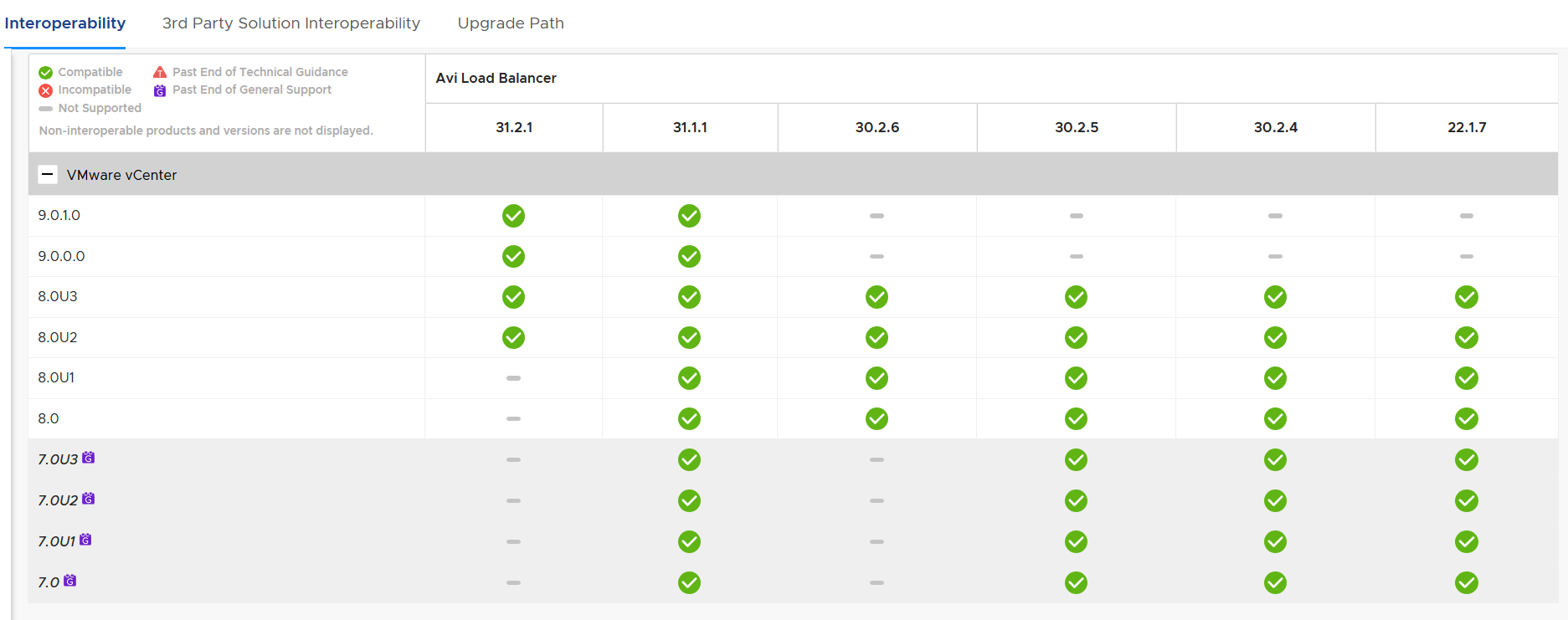The image size is (1568, 620).
Task: Click not-supported dash for 9.0.0.0 under 30.2.6
Action: tap(877, 256)
